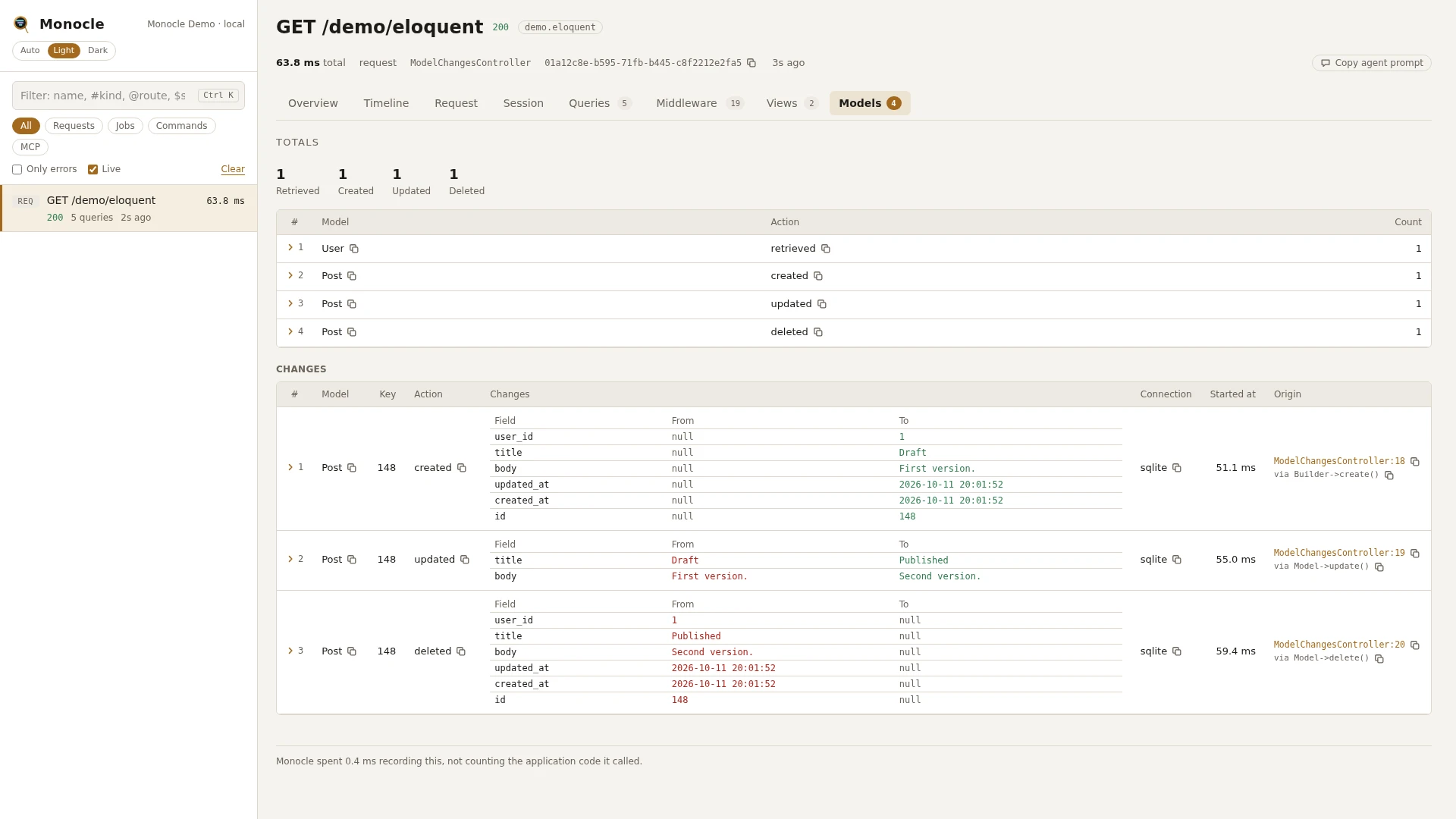Switch theme to Dark

click(98, 51)
